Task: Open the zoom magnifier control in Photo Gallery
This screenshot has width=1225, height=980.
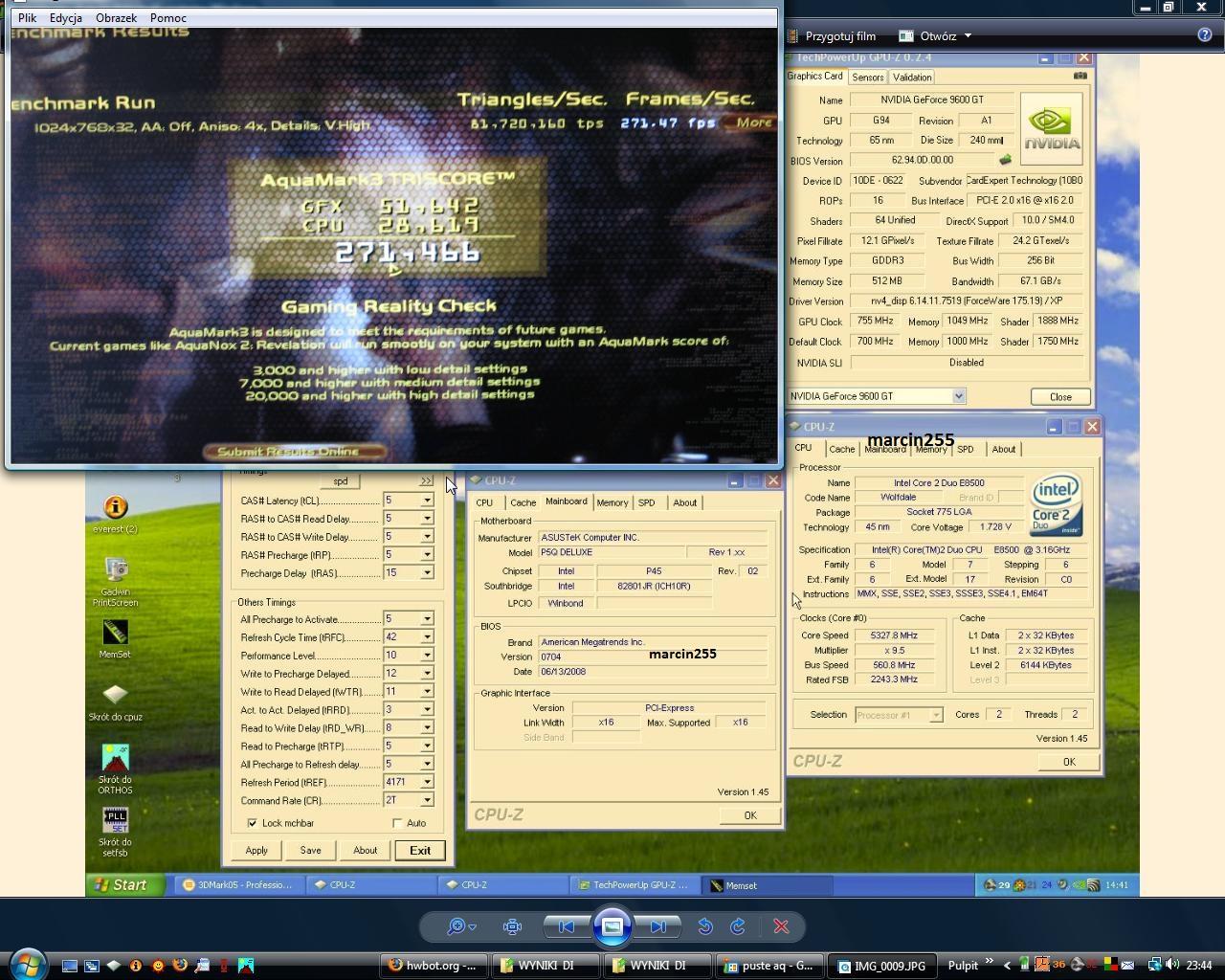Action: [461, 926]
